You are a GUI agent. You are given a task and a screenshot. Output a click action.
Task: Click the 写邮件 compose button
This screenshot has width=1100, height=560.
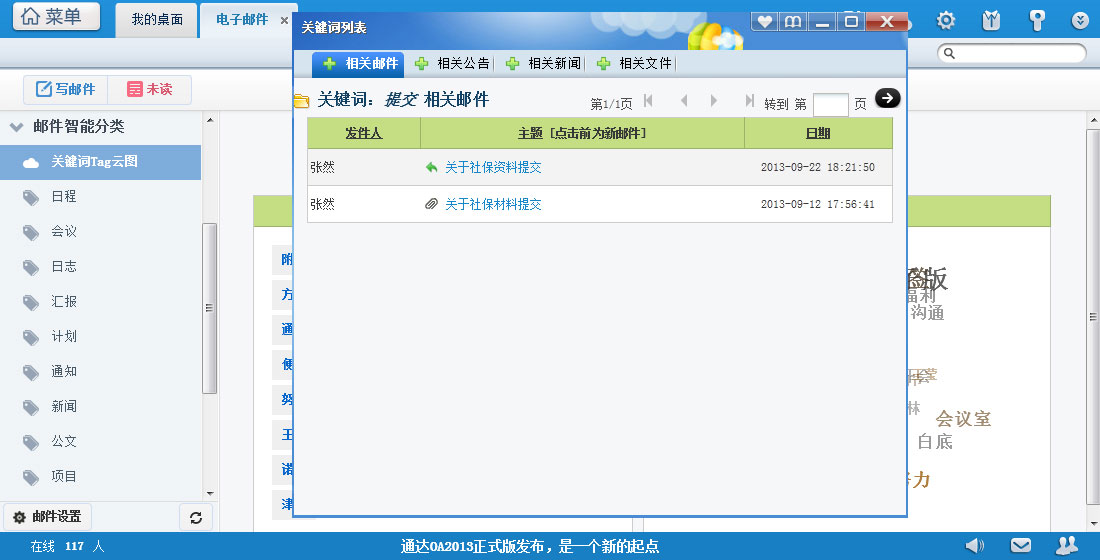pos(66,89)
